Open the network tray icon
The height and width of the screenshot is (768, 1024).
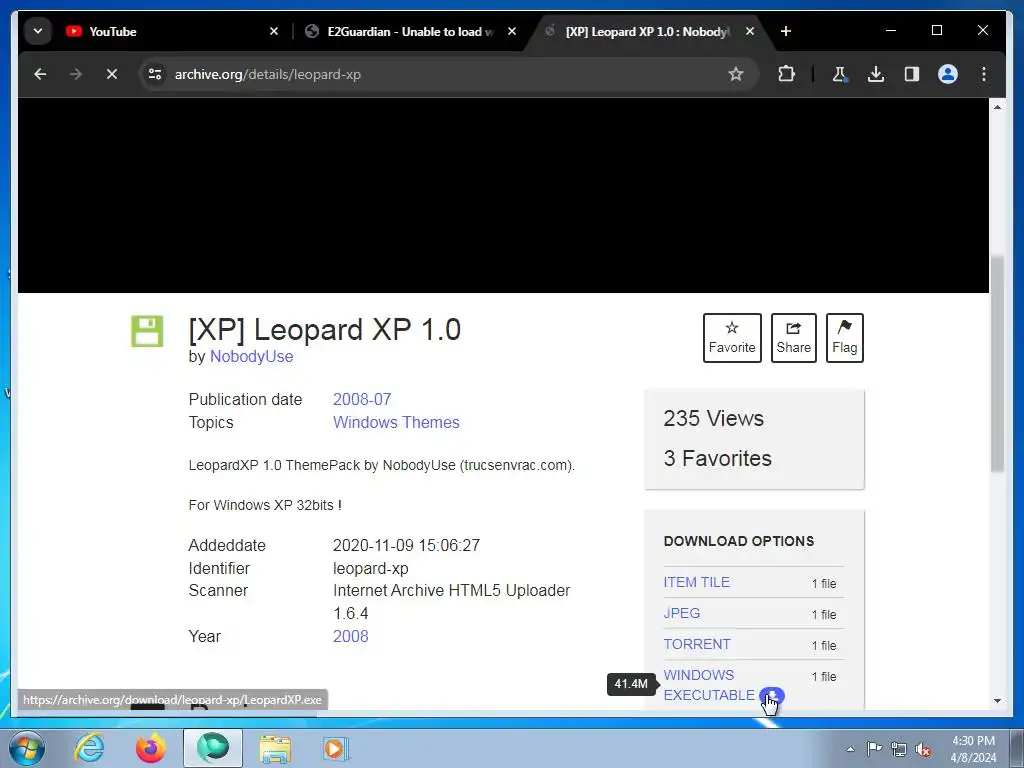(899, 749)
